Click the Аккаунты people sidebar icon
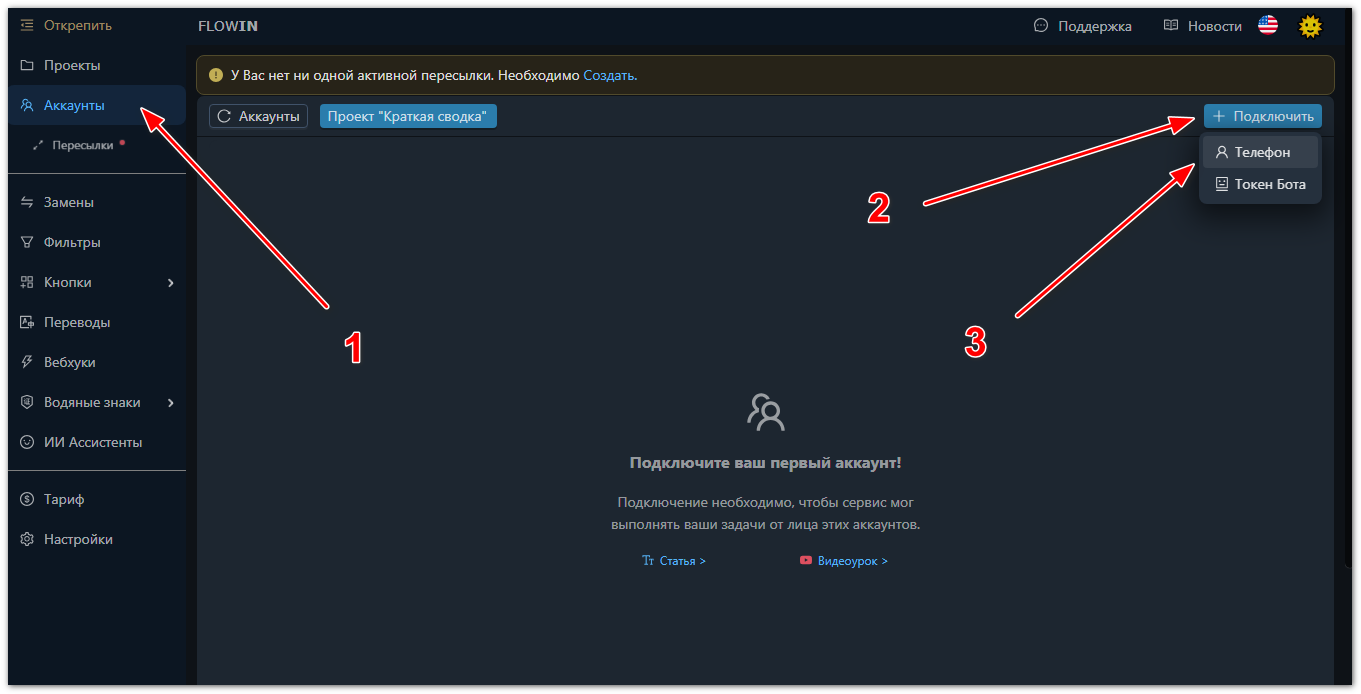 tap(27, 105)
